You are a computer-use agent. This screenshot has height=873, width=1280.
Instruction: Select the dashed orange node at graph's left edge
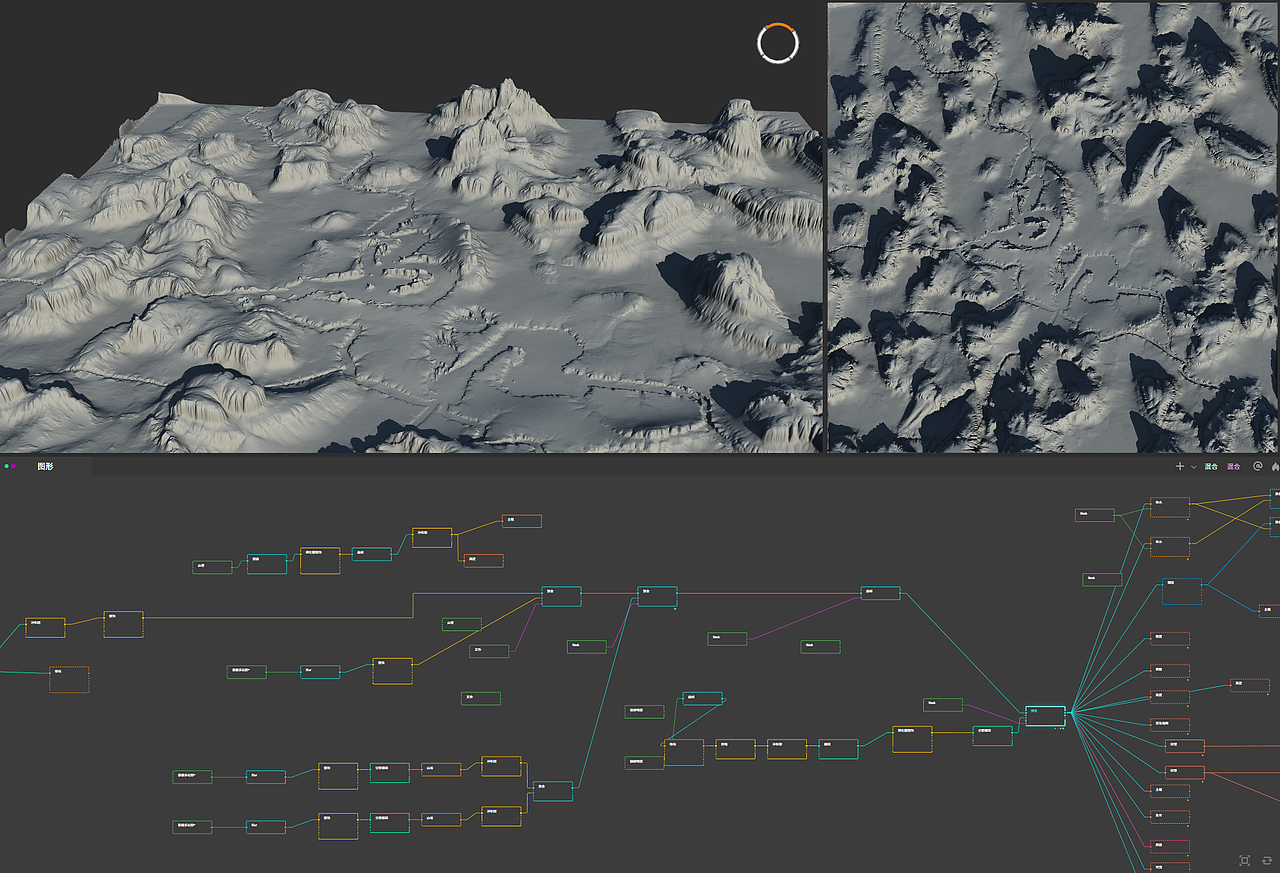pos(69,679)
